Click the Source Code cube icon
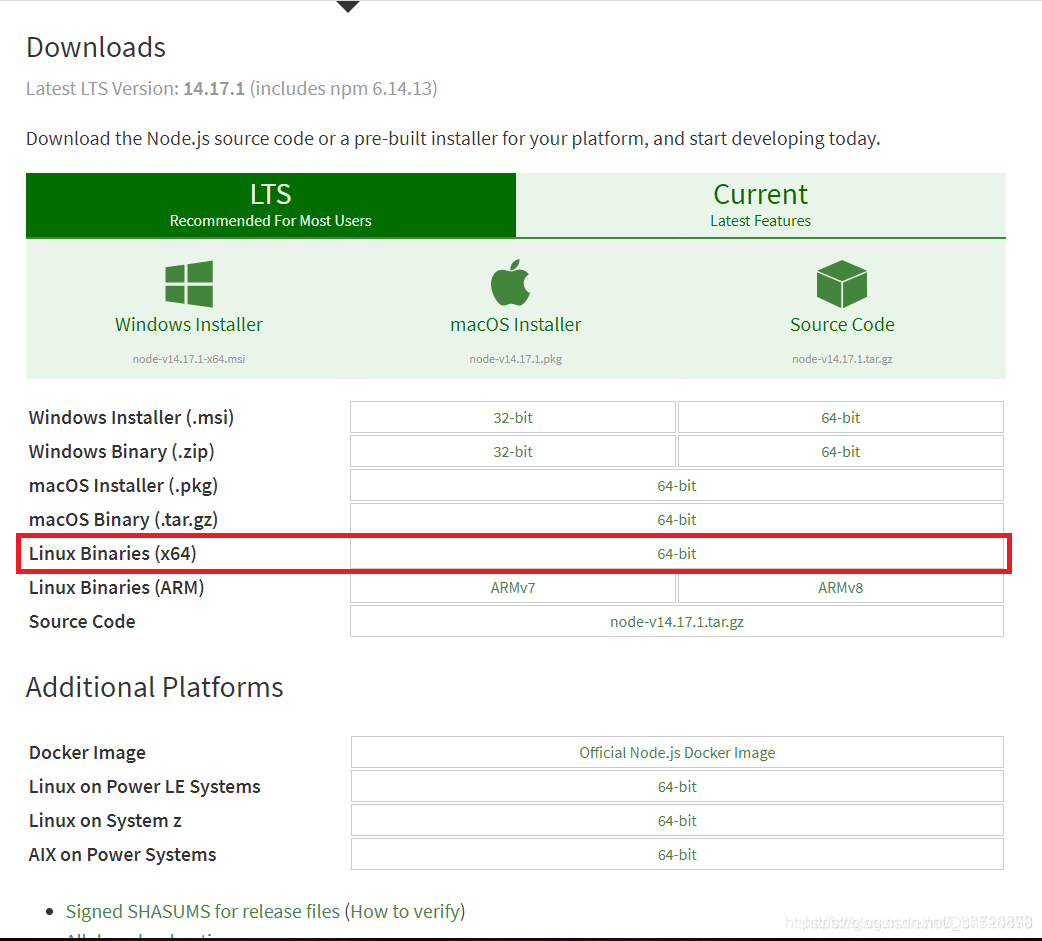This screenshot has height=941, width=1042. click(x=841, y=284)
